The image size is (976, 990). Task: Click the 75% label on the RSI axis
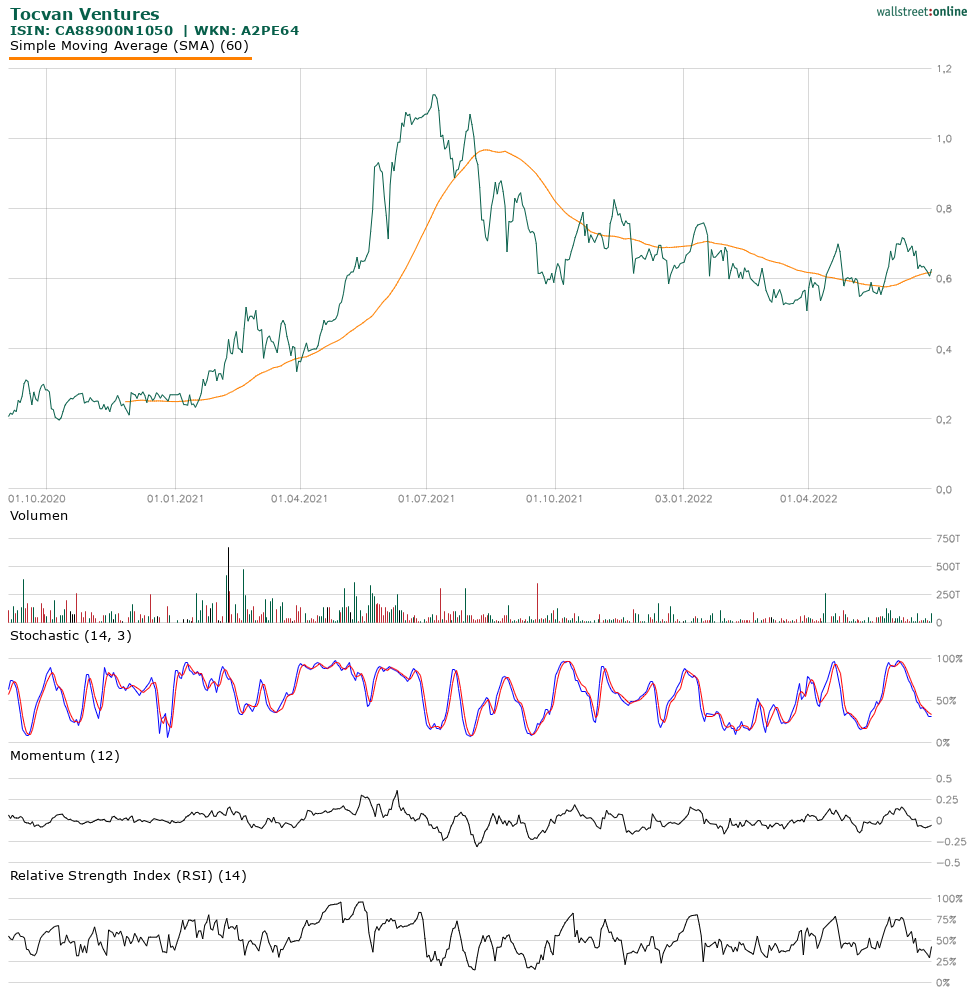(x=946, y=920)
